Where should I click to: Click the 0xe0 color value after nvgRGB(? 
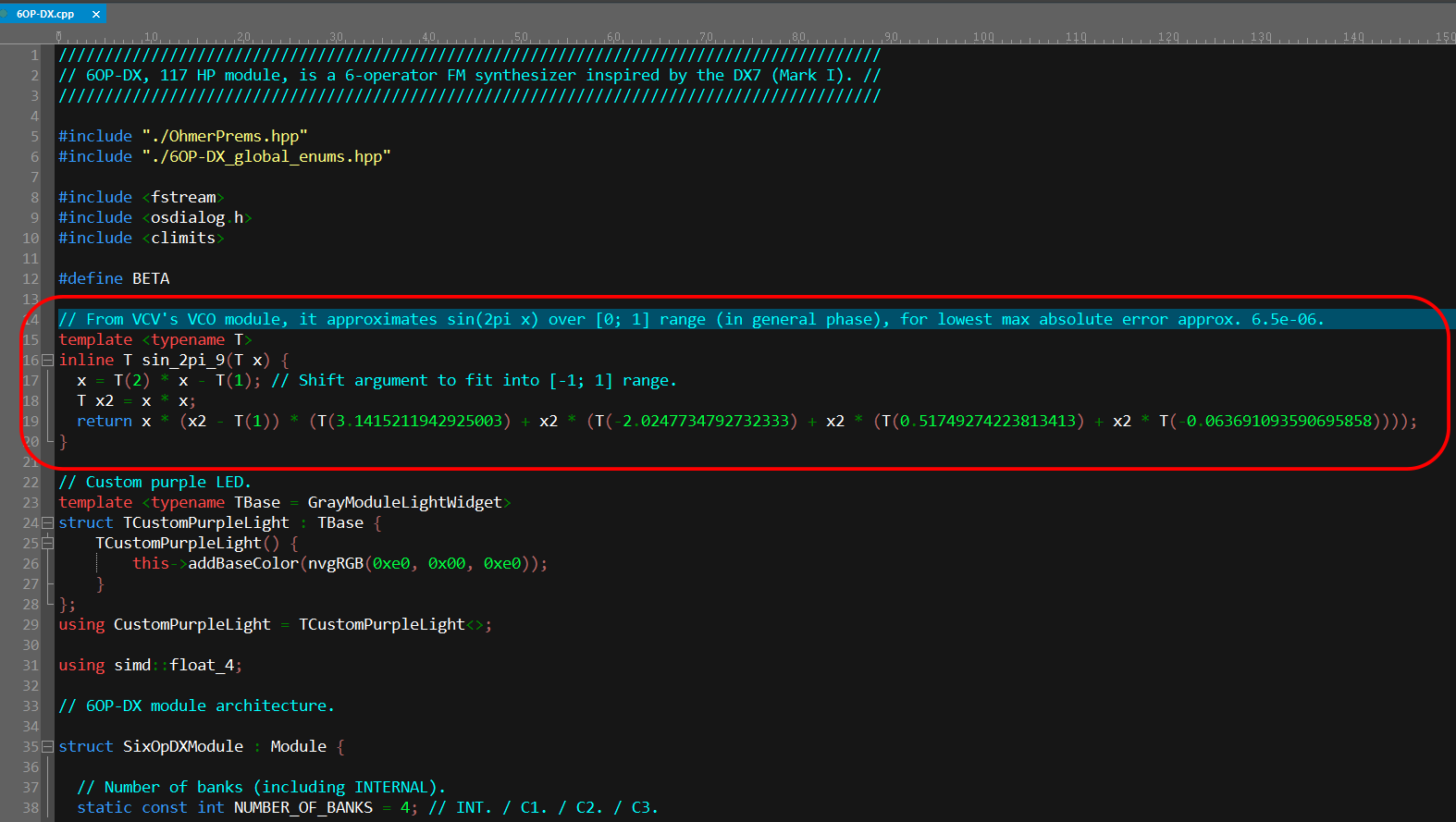(390, 564)
